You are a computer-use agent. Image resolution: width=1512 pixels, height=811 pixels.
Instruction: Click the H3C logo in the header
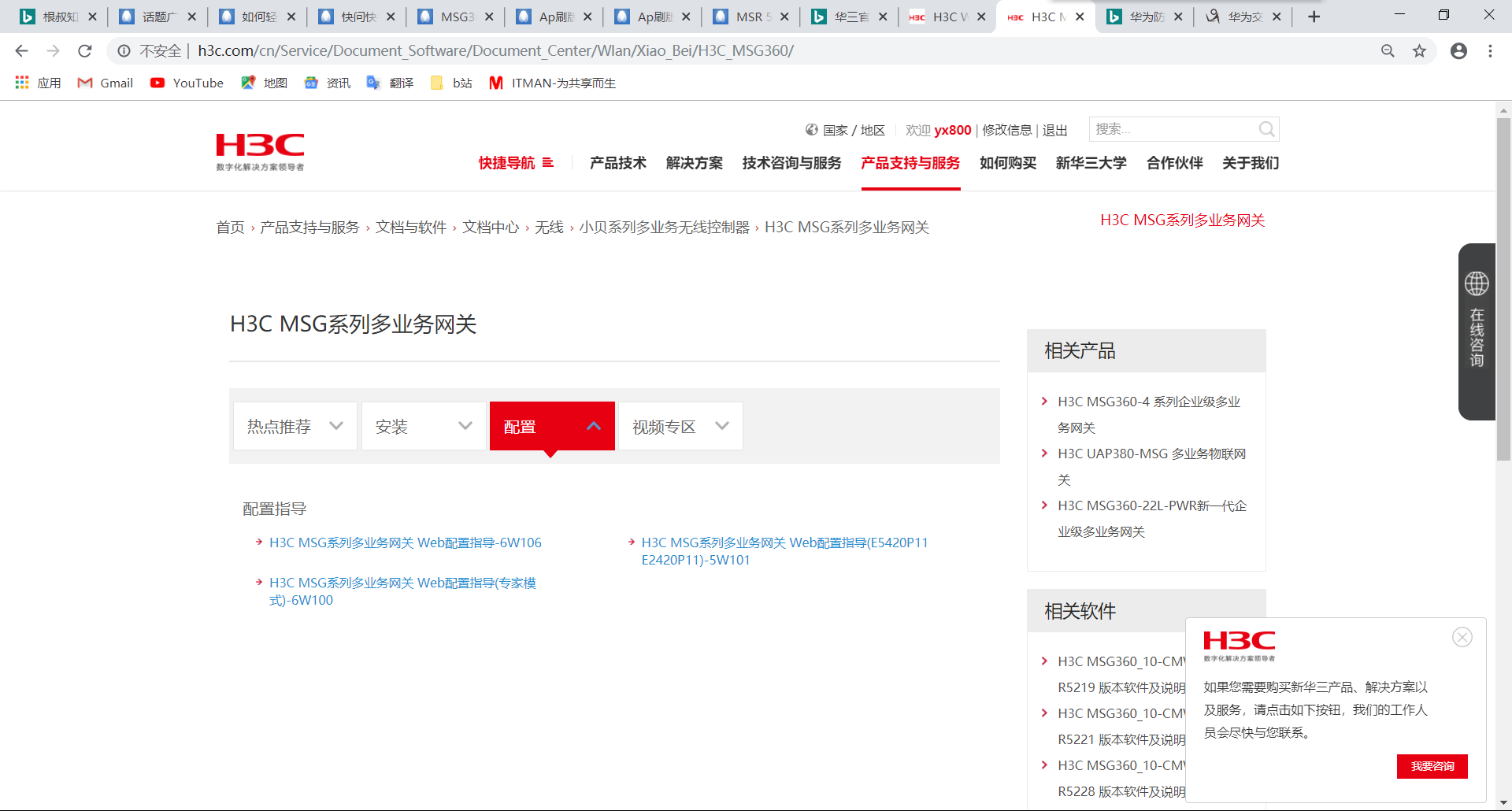260,152
